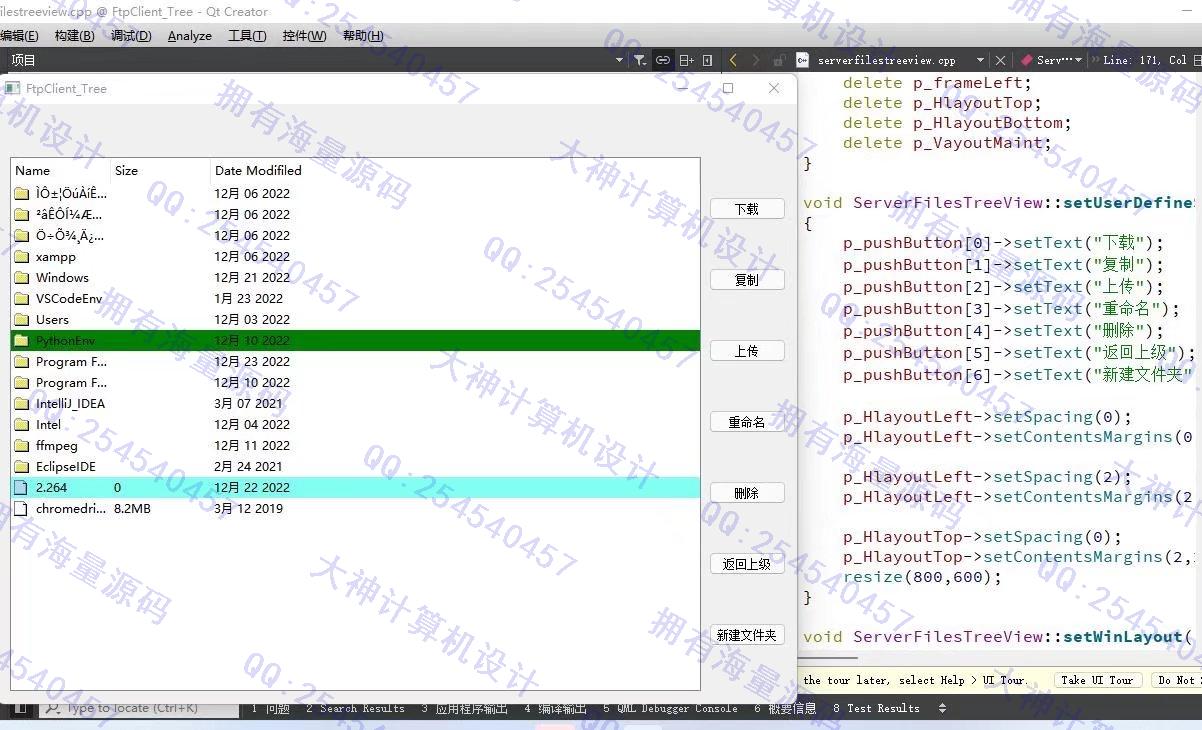Click the file icon of chromedri... row
Viewport: 1202px width, 730px height.
[x=22, y=509]
